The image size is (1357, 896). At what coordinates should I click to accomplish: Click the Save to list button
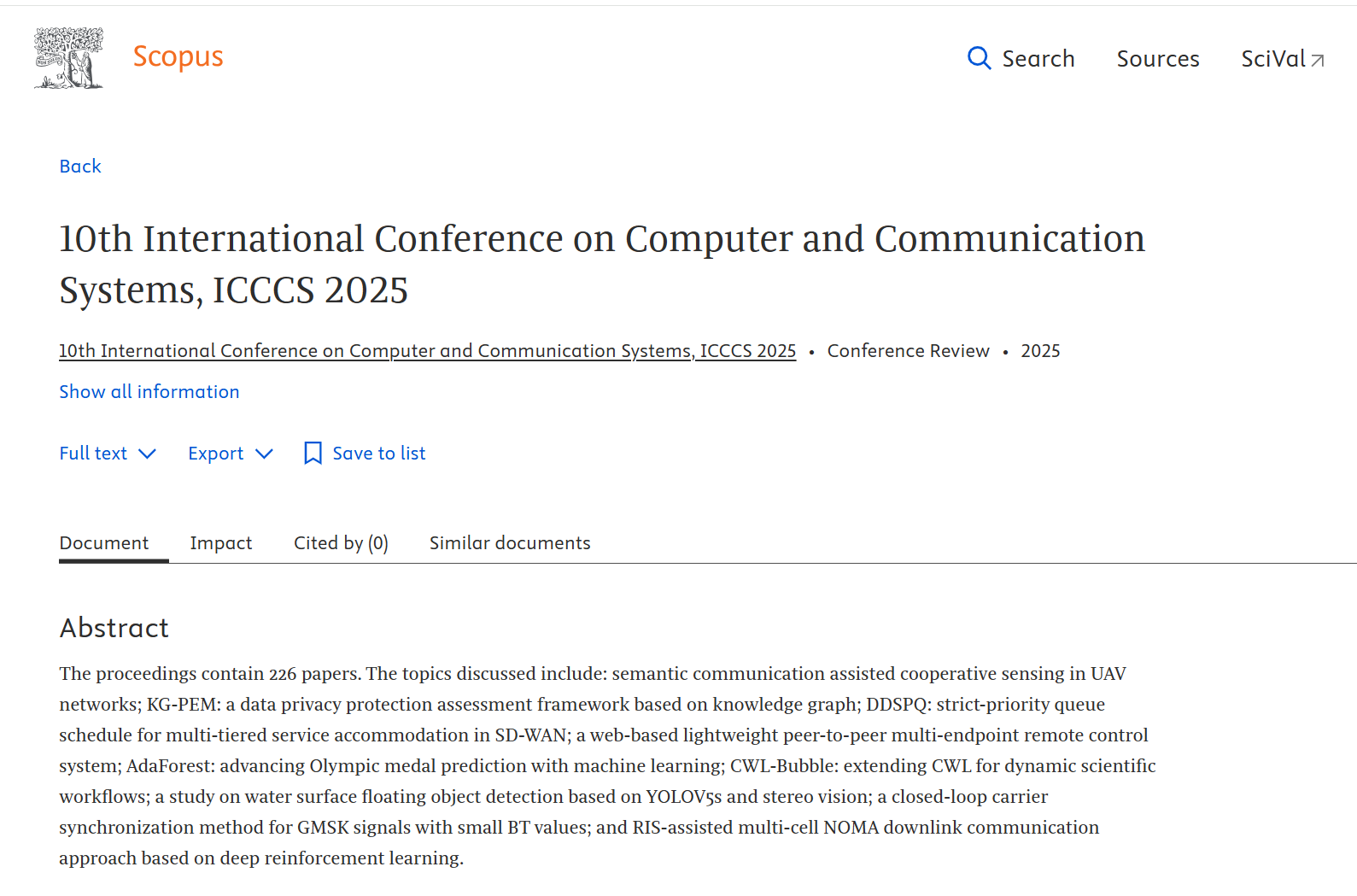pyautogui.click(x=378, y=454)
